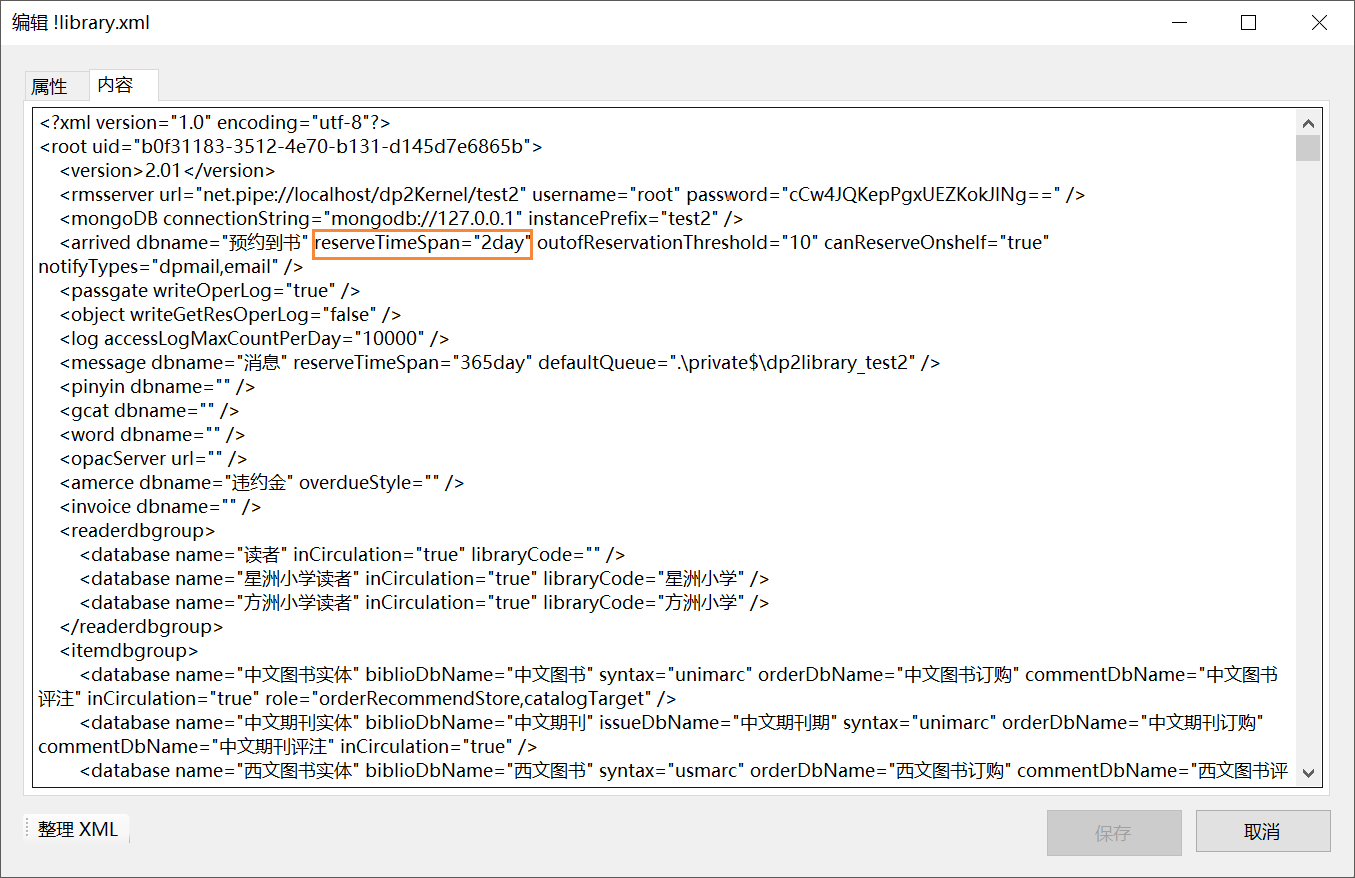
Task: Click the pinyin dbname line
Action: (x=157, y=386)
